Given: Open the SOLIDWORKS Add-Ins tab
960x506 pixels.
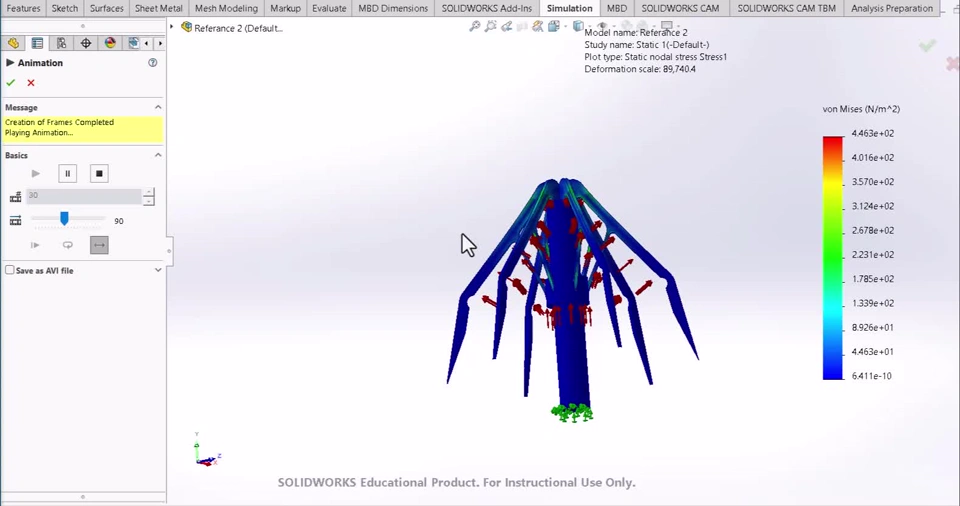Looking at the screenshot, I should (x=487, y=8).
